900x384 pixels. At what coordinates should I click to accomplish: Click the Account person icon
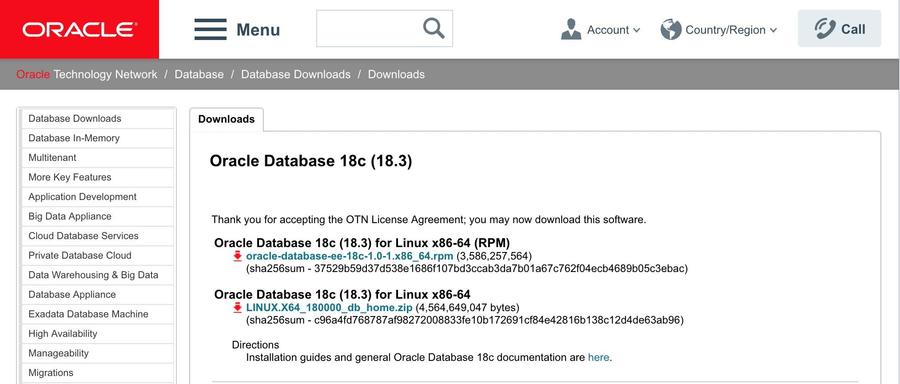[x=571, y=29]
